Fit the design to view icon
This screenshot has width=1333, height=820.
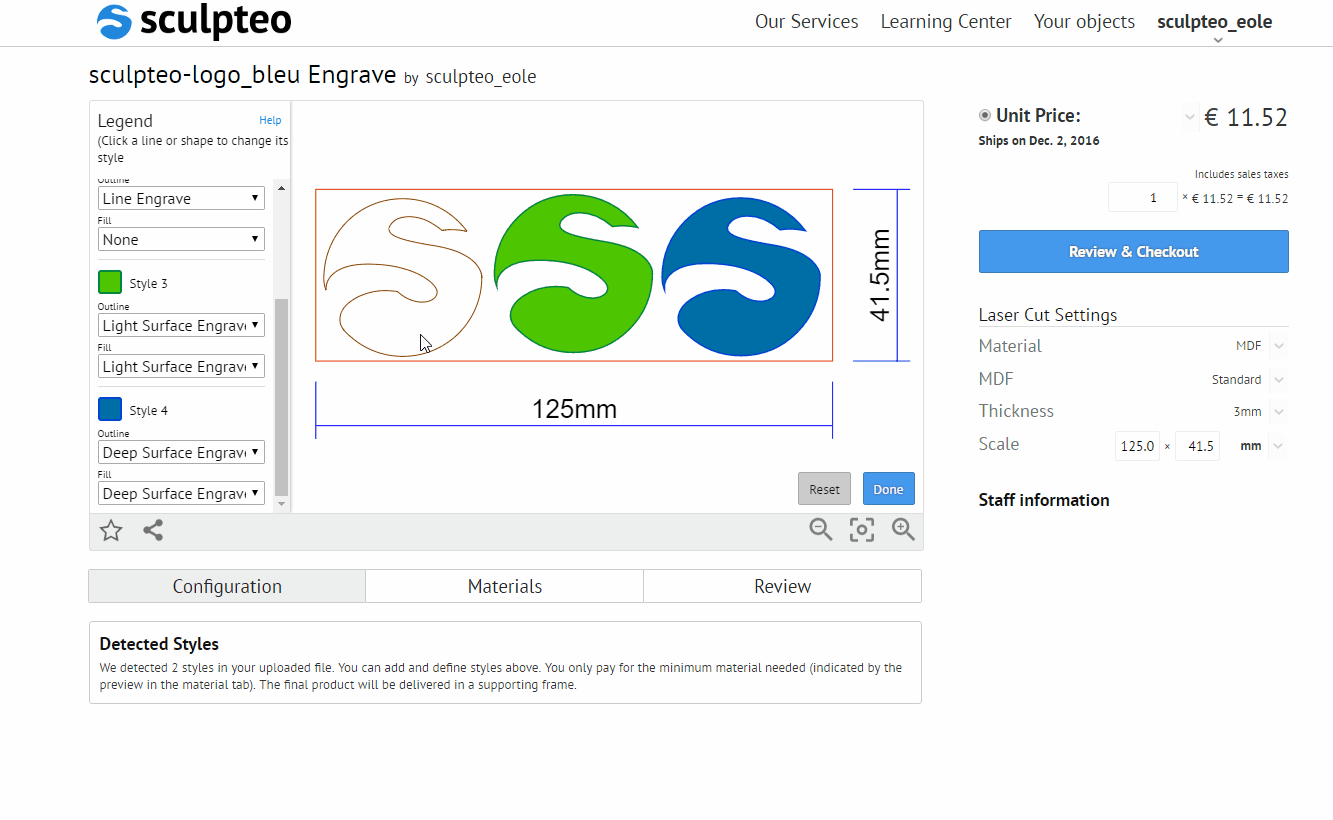[862, 530]
